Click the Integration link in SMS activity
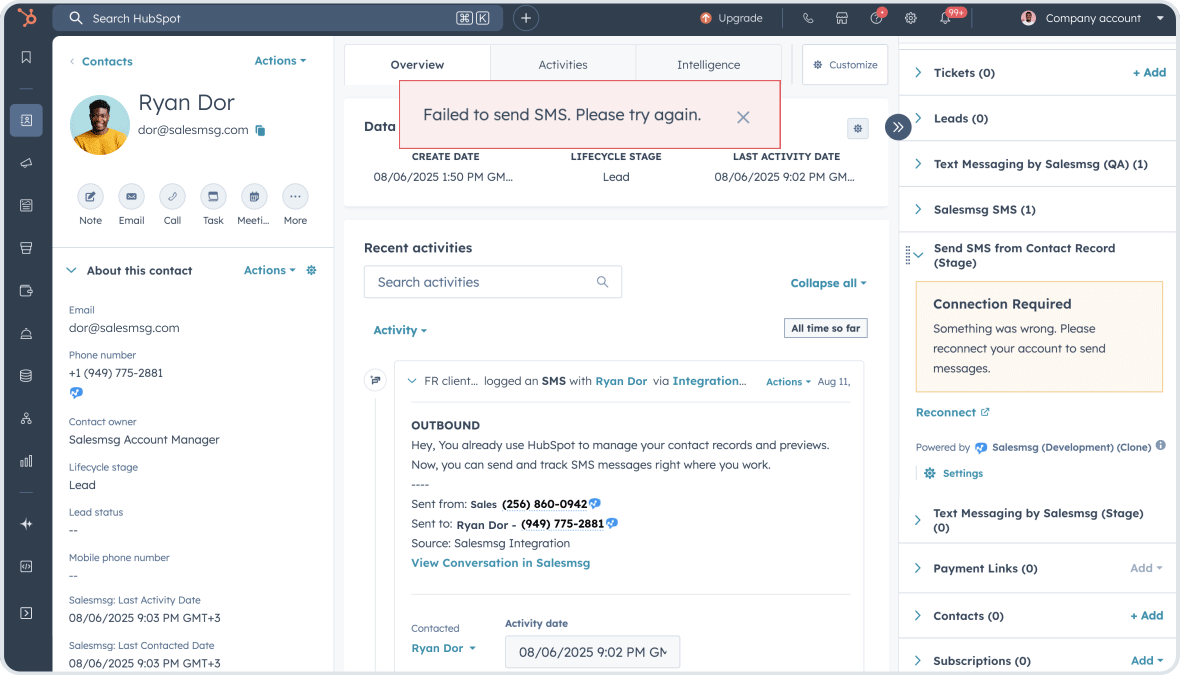This screenshot has height=676, width=1180. [x=709, y=381]
